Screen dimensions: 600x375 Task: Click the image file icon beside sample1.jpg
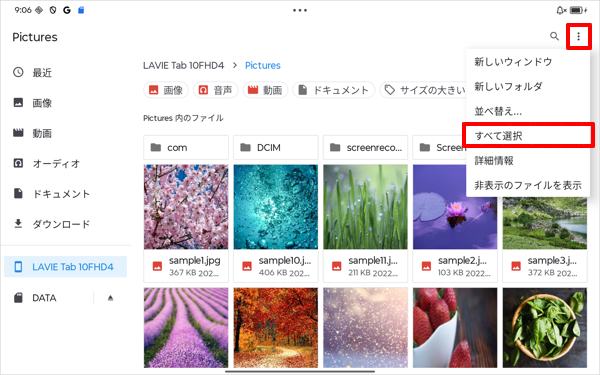tap(157, 266)
